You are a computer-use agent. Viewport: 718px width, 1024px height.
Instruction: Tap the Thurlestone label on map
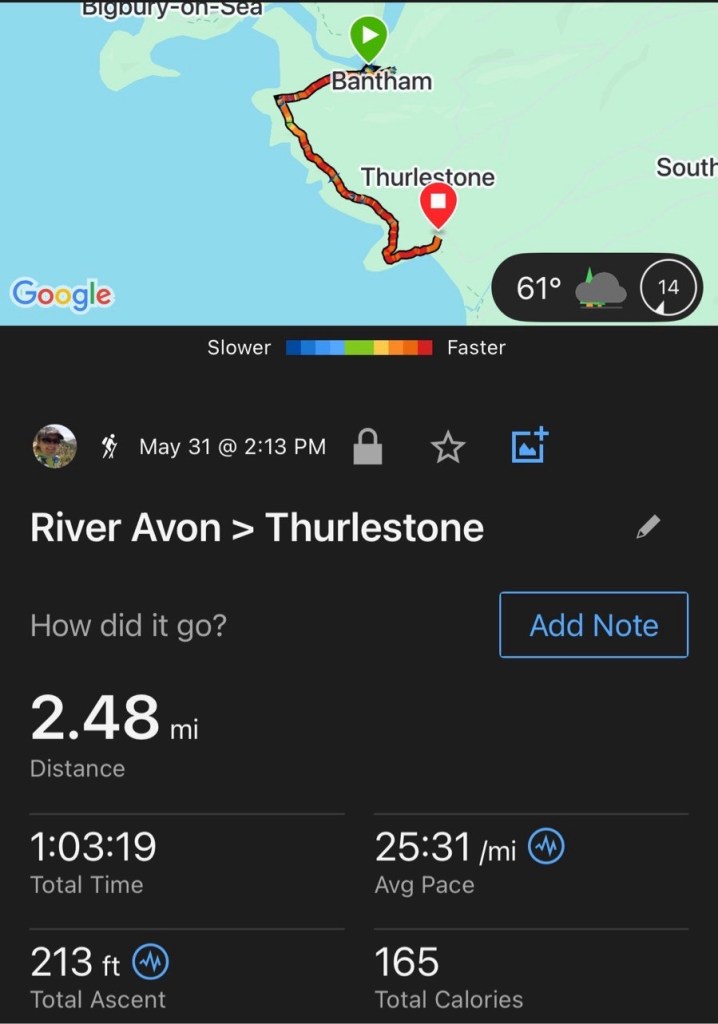(x=427, y=177)
